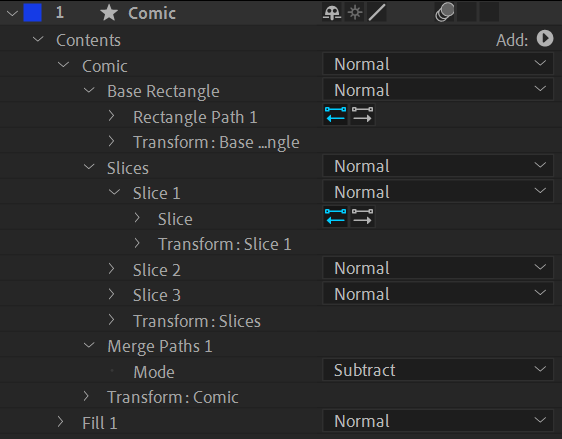Click the blue layer label color swatch

coord(32,13)
